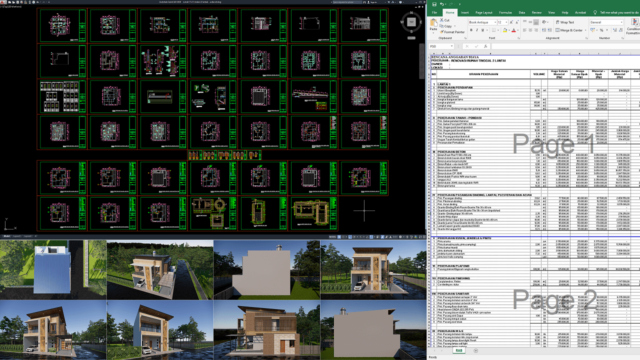Screen dimensions: 640x360
Task: Click the Increase Font Size icon
Action: point(511,22)
